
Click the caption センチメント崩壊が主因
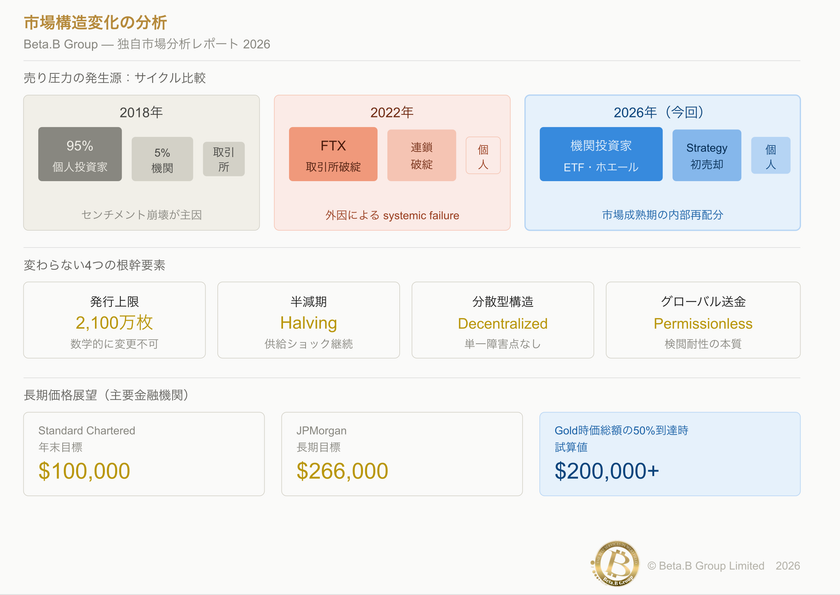pos(141,215)
